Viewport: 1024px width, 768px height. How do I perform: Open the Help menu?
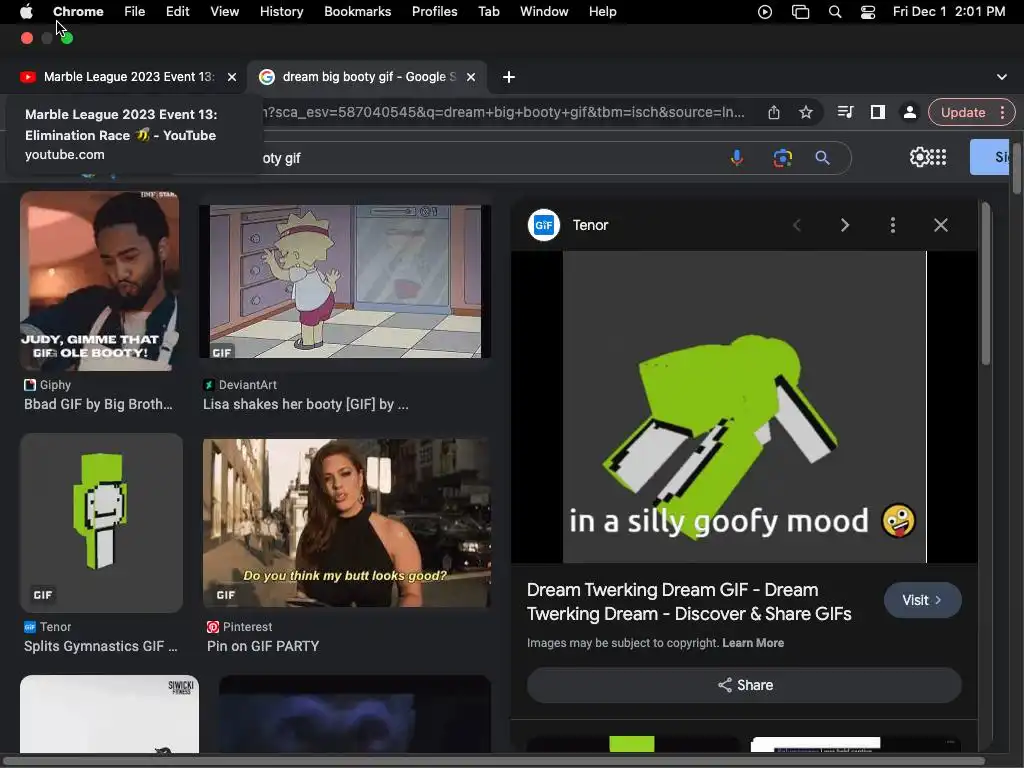coord(602,11)
